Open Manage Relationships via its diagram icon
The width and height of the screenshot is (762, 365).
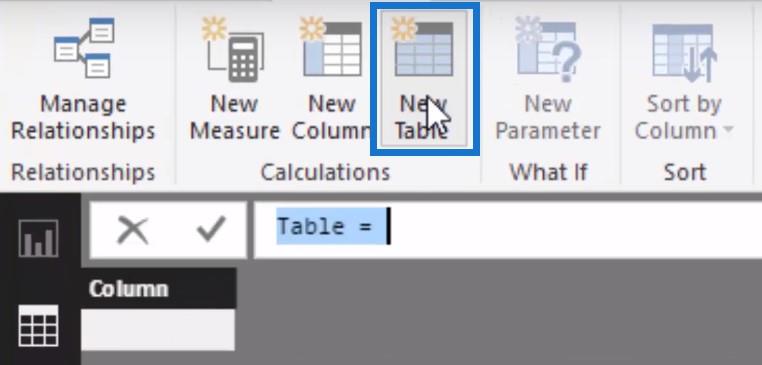point(85,48)
